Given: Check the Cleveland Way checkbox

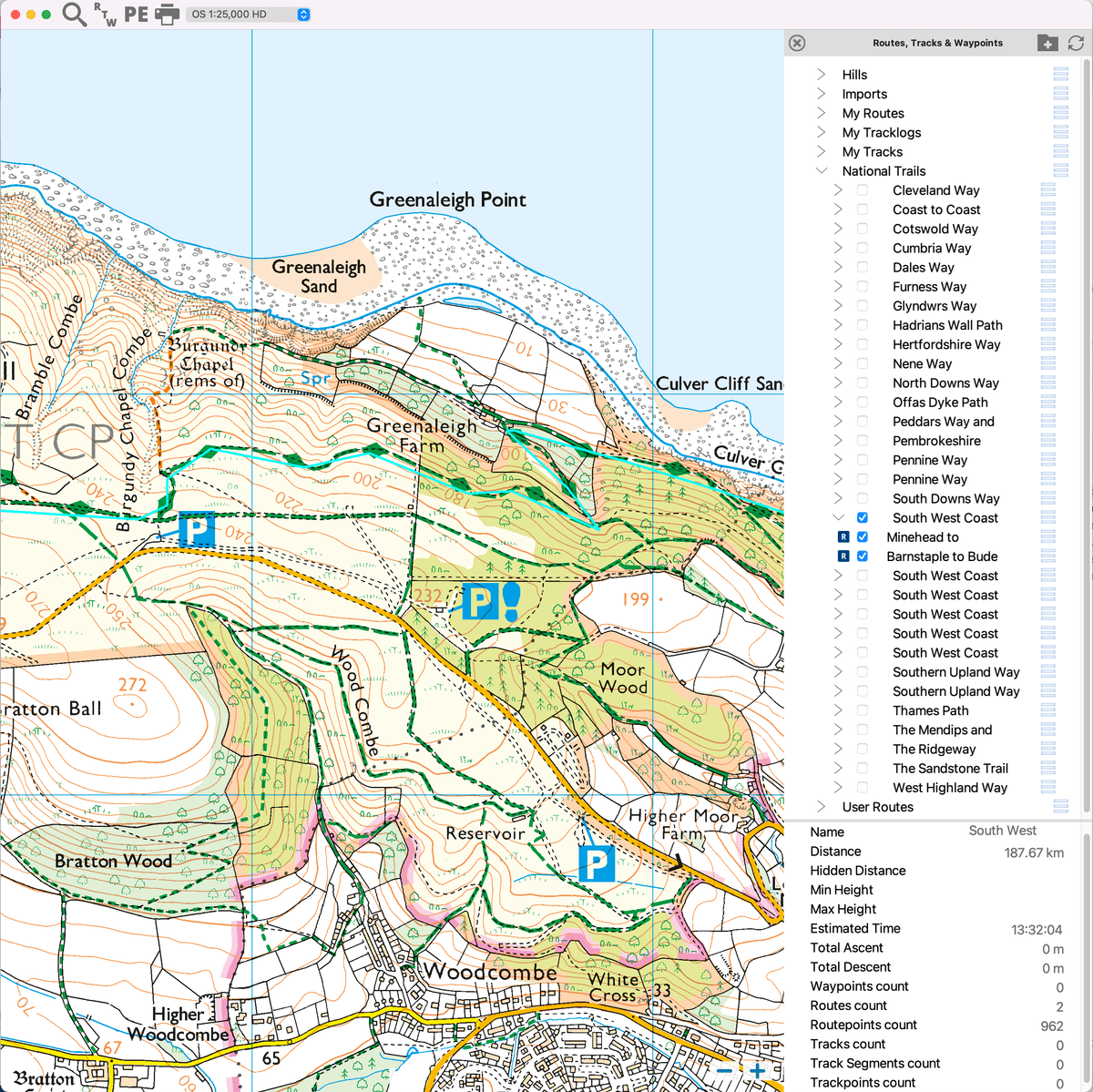Looking at the screenshot, I should click(x=862, y=190).
